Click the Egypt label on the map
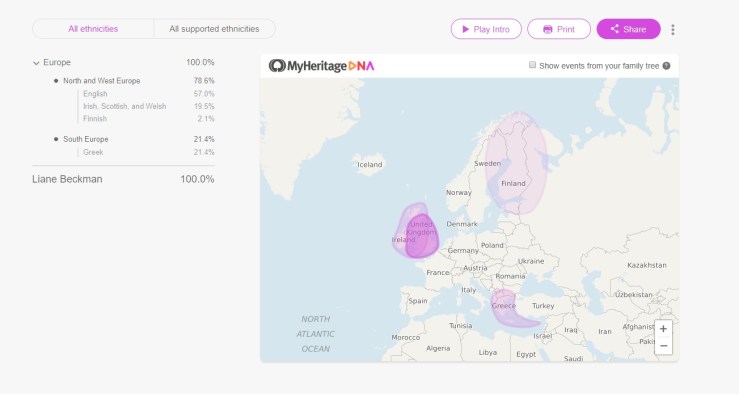This screenshot has height=394, width=739. coord(526,354)
